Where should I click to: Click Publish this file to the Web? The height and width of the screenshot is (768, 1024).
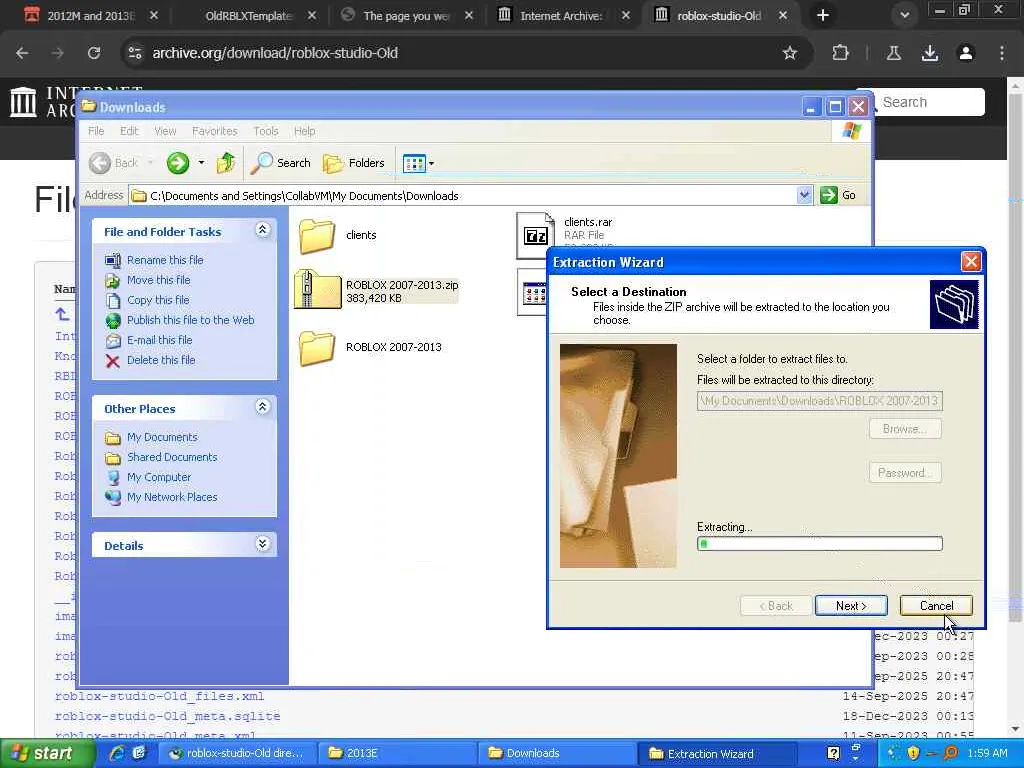[x=191, y=320]
